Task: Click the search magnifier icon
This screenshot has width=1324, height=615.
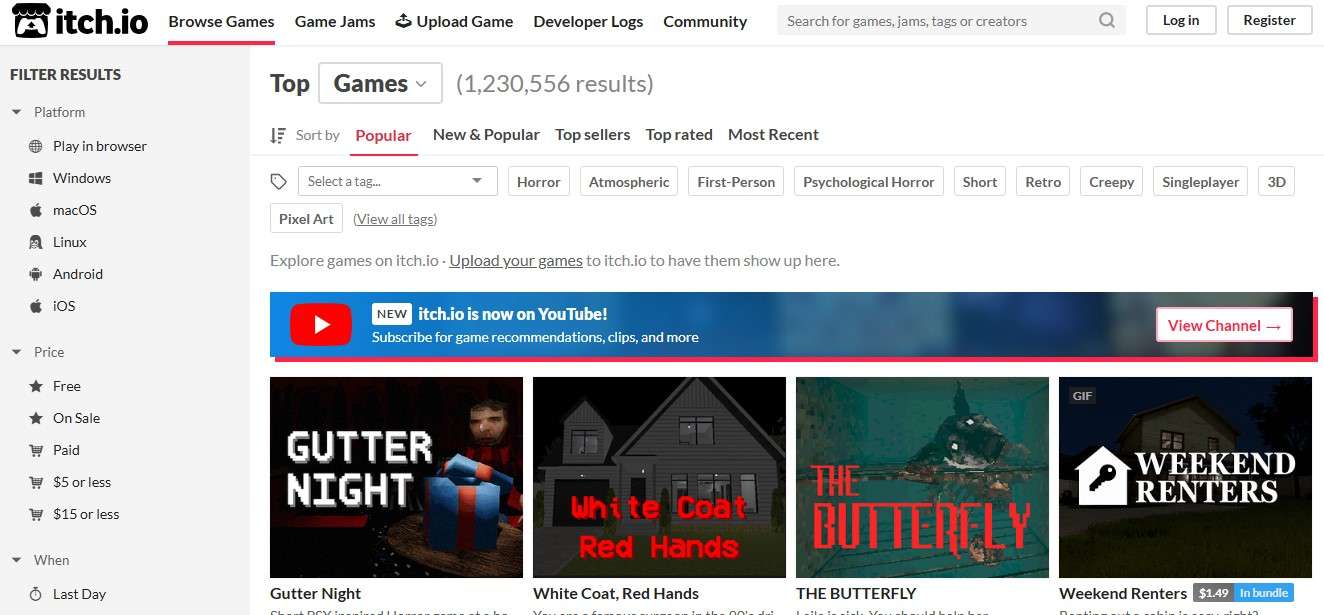Action: tap(1106, 20)
